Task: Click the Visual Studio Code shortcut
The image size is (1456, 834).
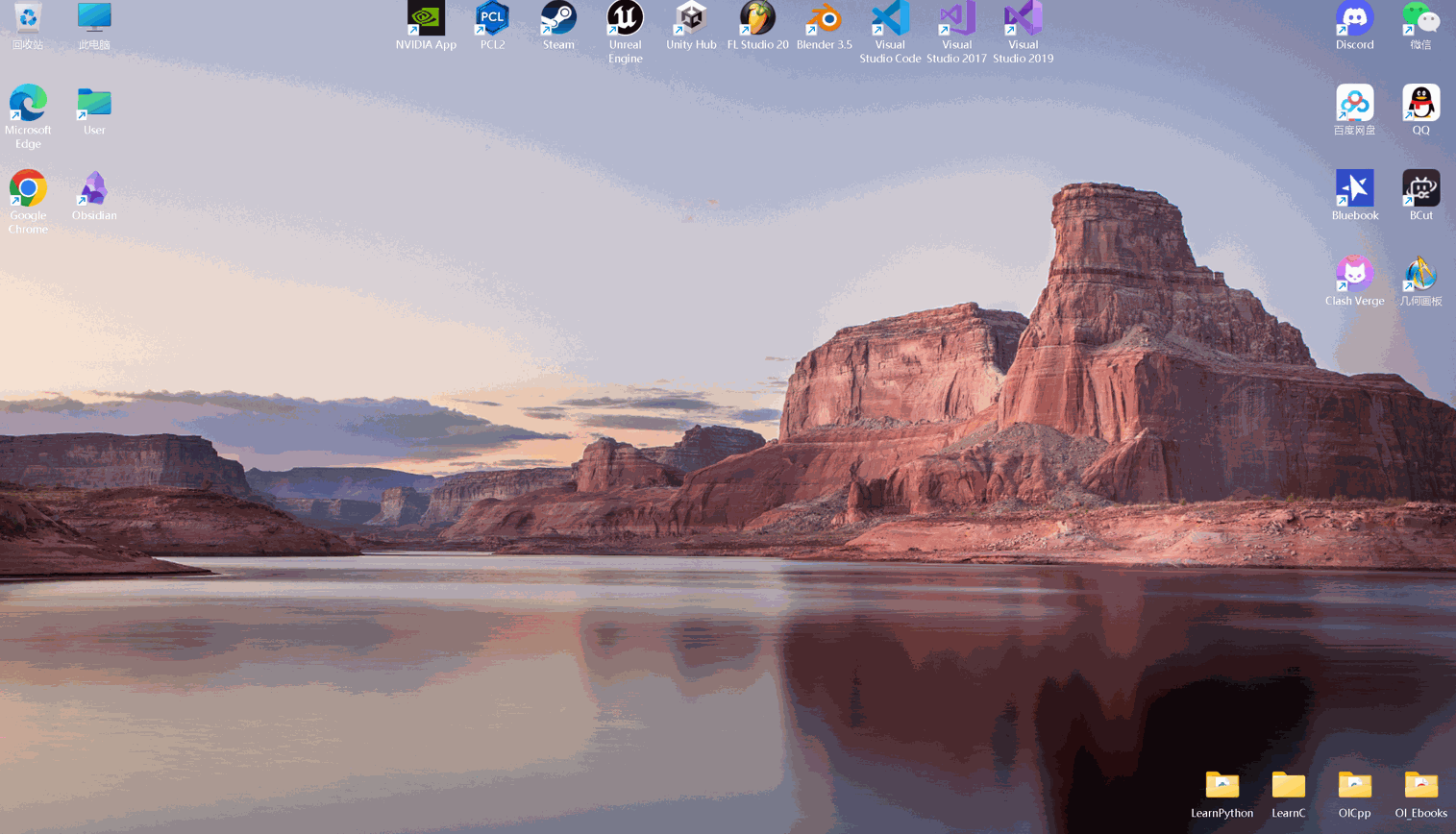Action: 890,19
